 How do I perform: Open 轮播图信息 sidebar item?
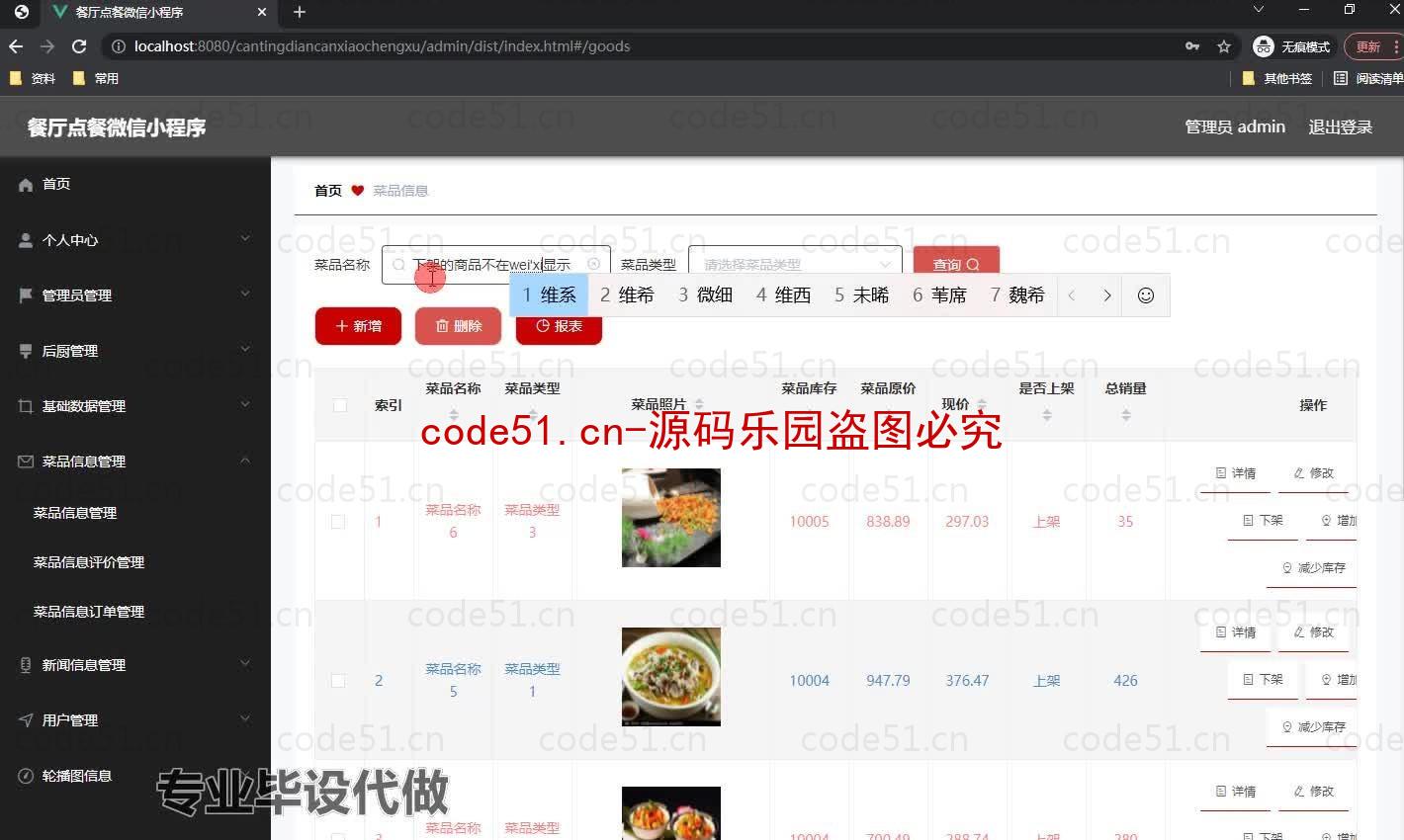135,776
